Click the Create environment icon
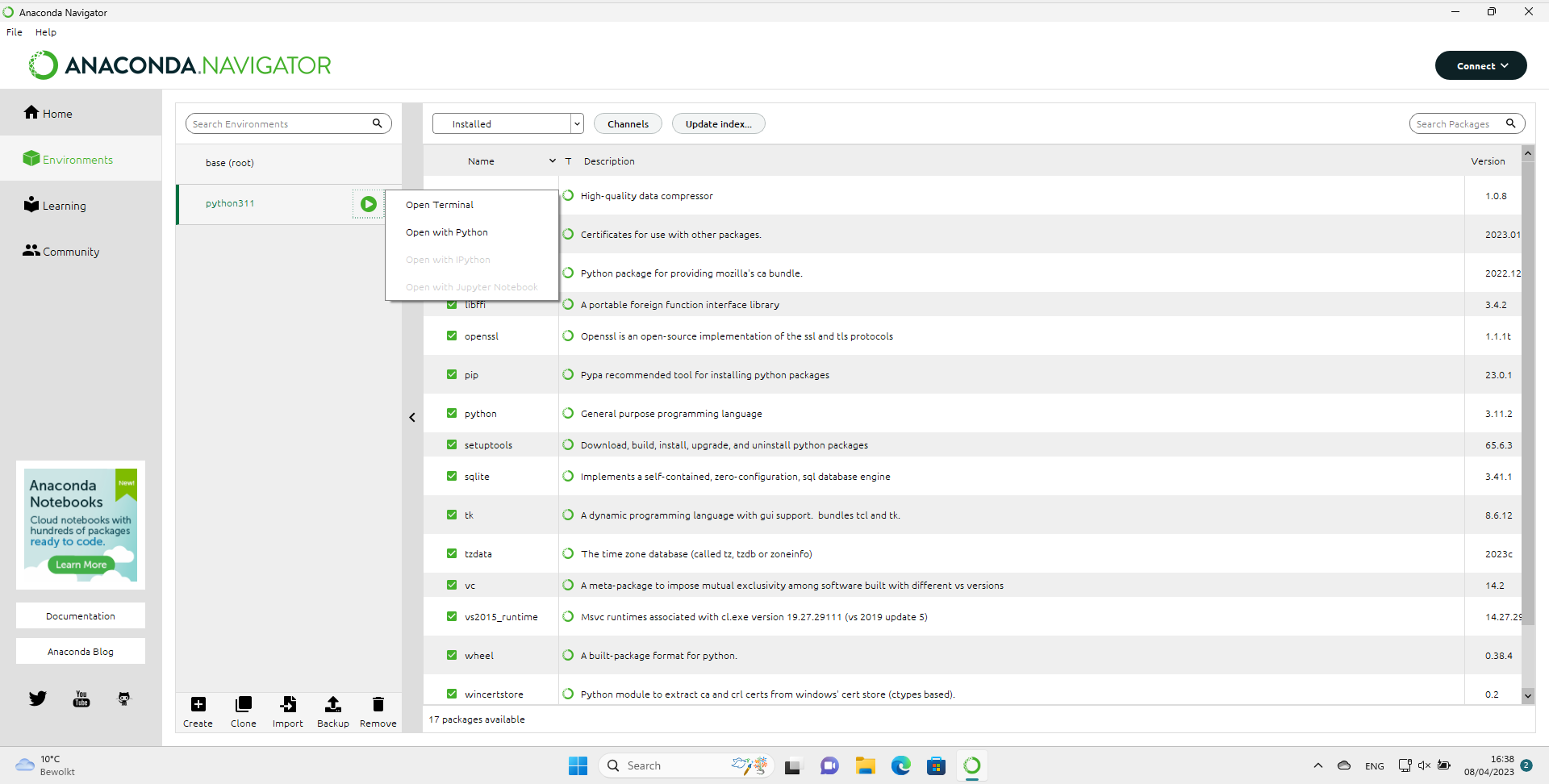Image resolution: width=1549 pixels, height=784 pixels. coord(198,704)
